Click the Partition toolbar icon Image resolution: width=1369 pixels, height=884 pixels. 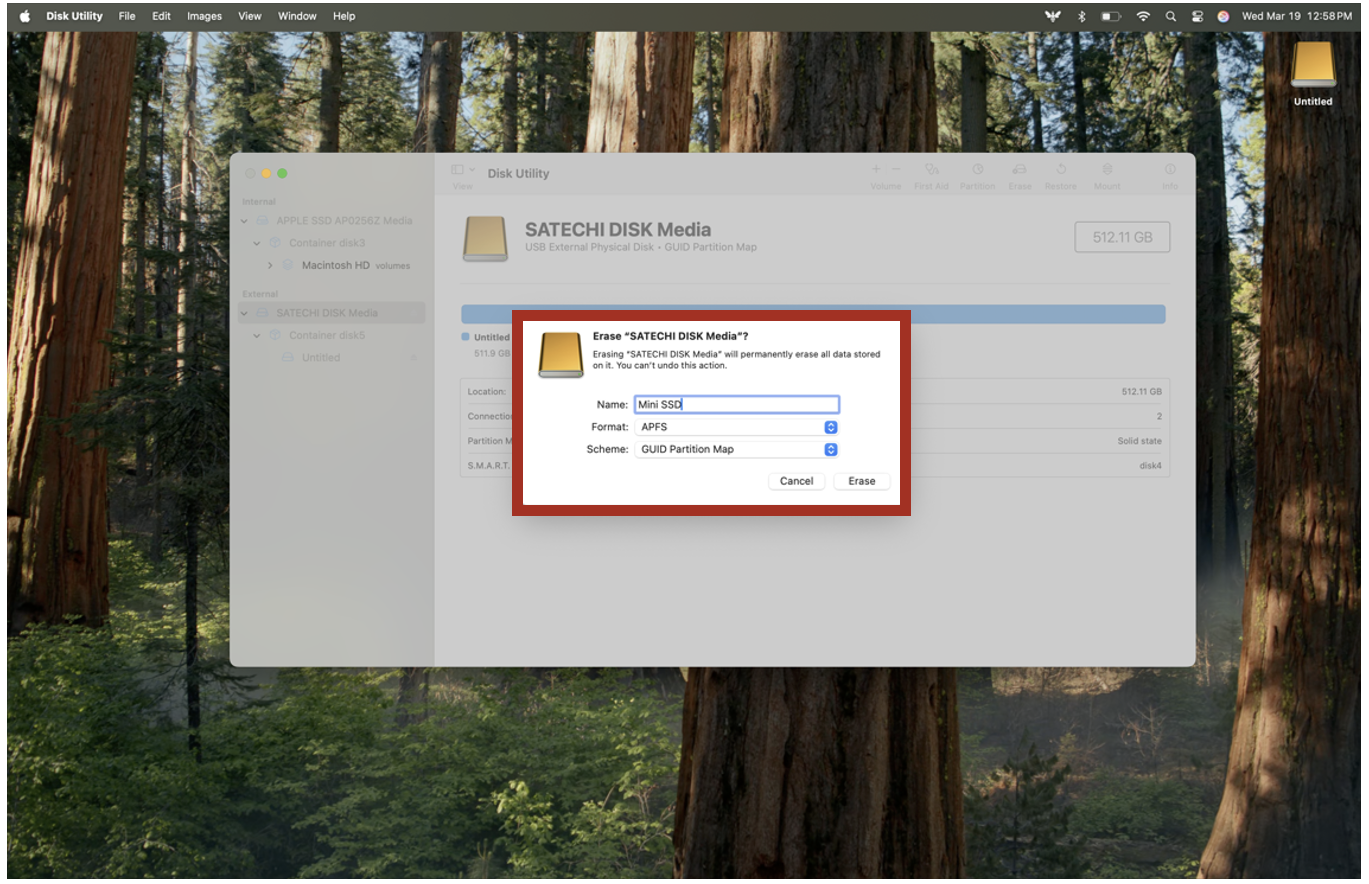click(977, 171)
